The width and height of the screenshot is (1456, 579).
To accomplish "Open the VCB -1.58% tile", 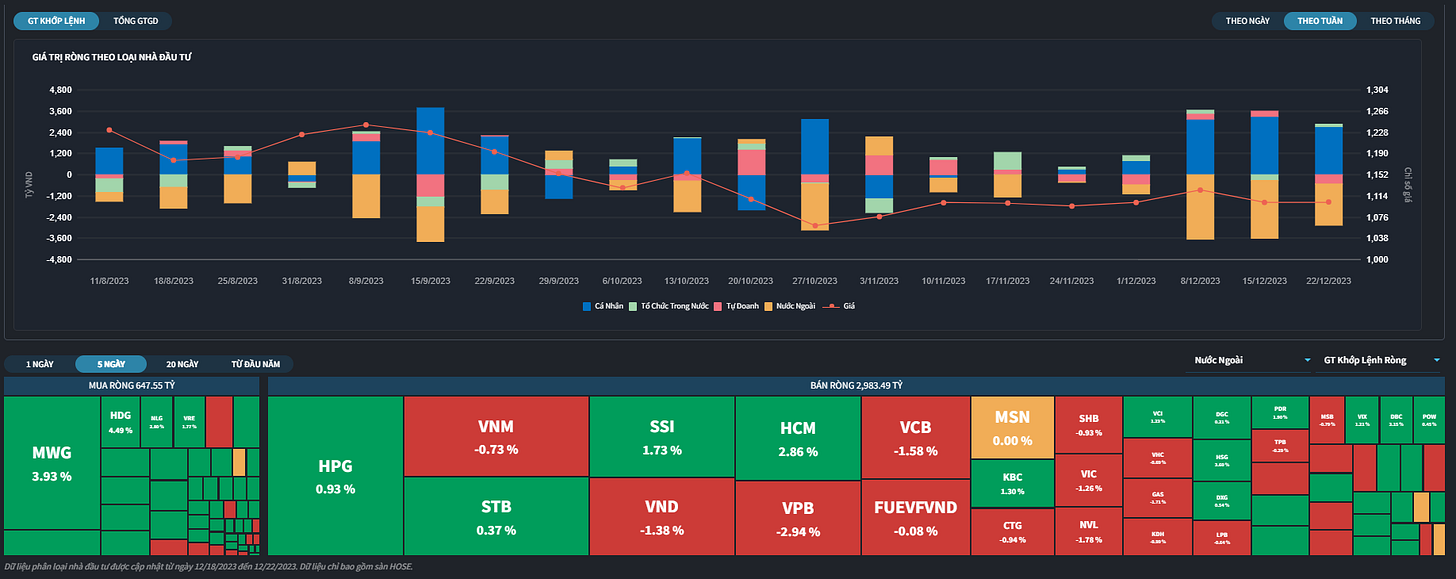I will [915, 438].
